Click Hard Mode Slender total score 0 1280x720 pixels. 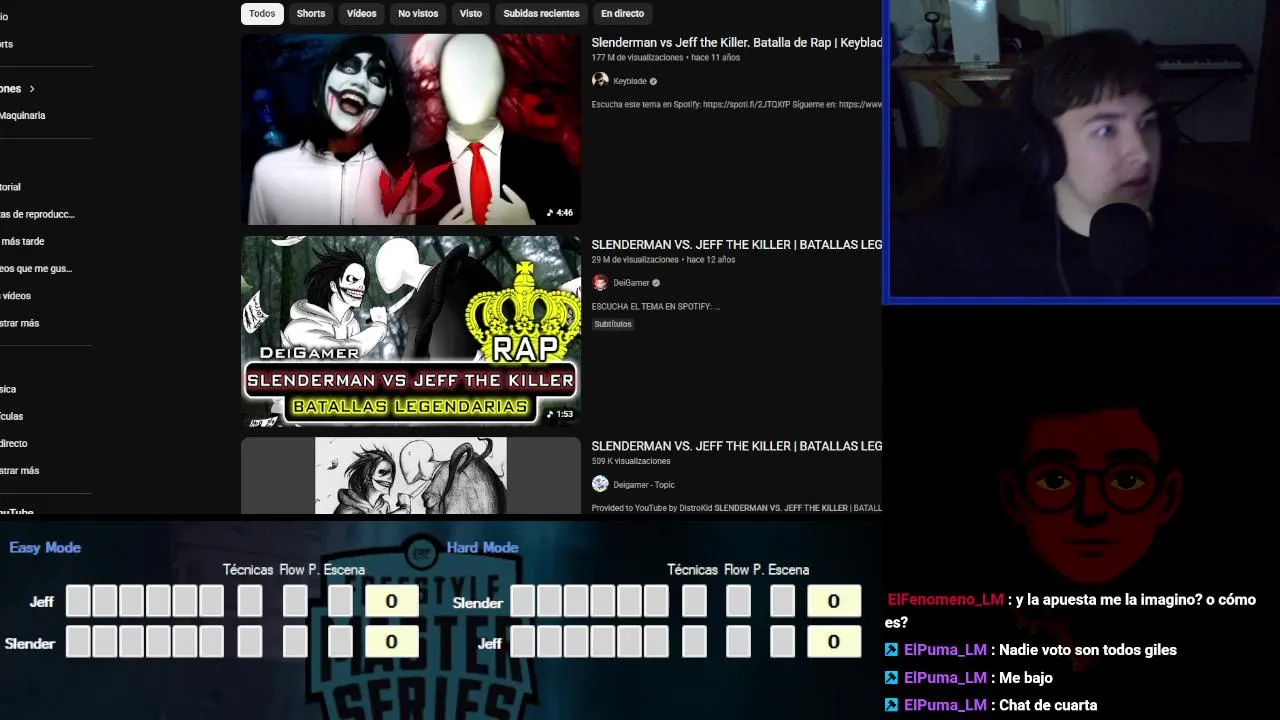pyautogui.click(x=834, y=601)
